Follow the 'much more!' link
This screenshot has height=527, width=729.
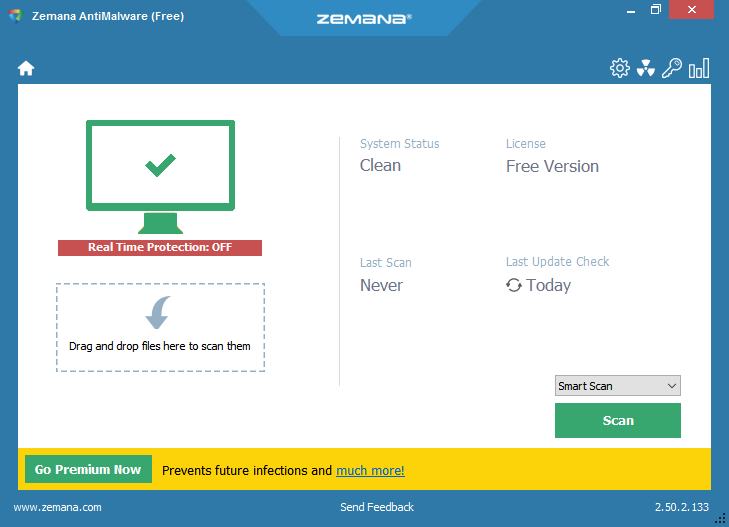(x=370, y=470)
